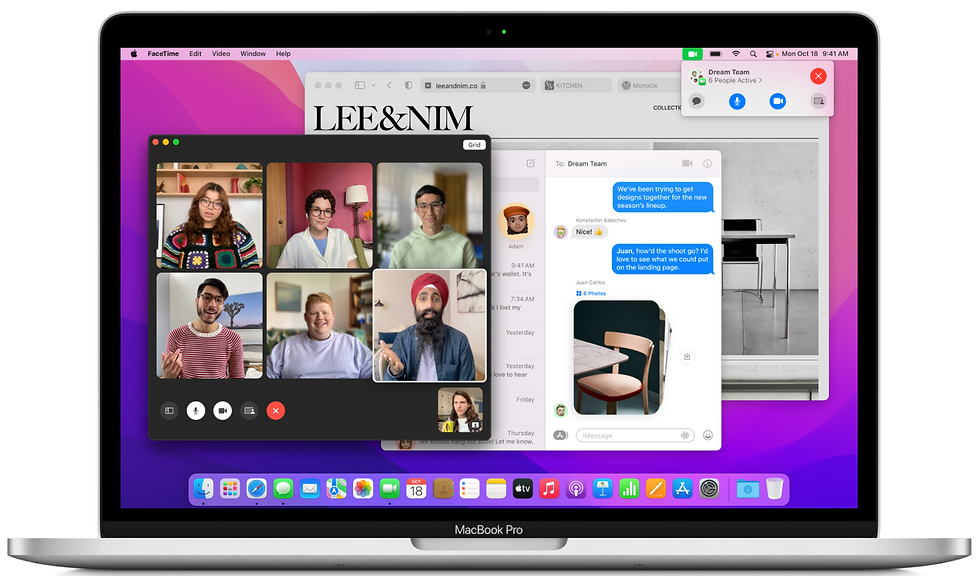Open Finder from the Dock
980x576 pixels.
point(203,489)
